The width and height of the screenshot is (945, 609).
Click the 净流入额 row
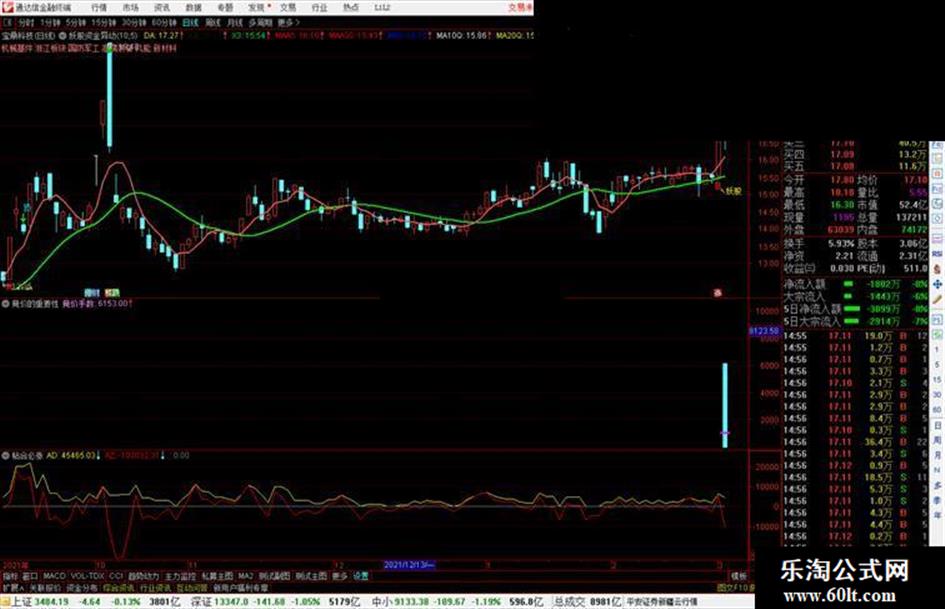(856, 284)
